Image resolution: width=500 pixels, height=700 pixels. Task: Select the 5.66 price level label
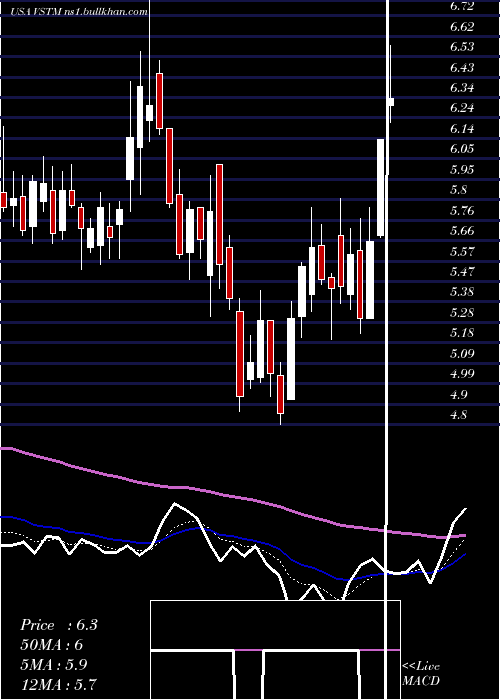[x=462, y=231]
